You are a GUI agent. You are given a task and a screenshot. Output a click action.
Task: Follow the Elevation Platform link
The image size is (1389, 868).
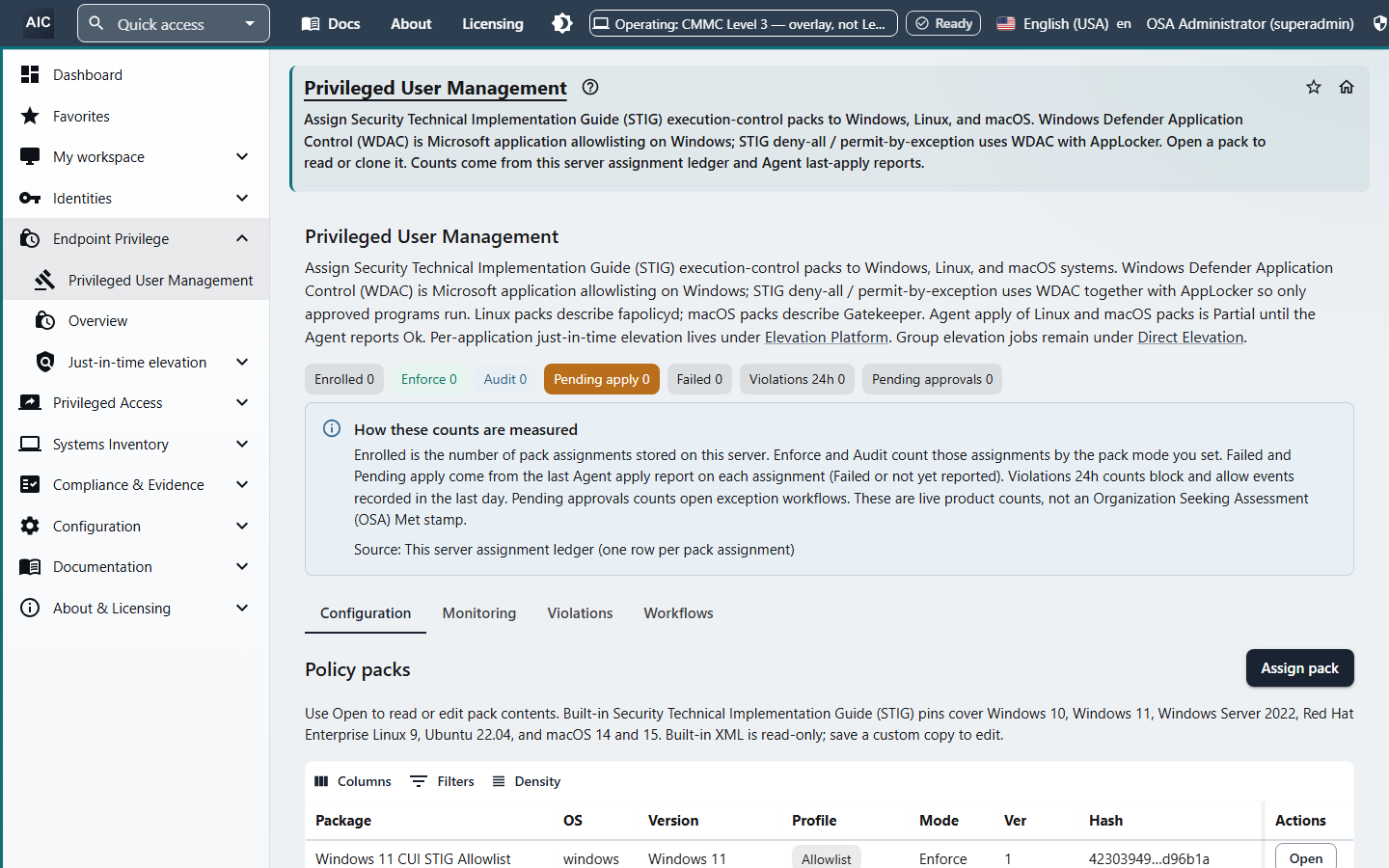827,337
